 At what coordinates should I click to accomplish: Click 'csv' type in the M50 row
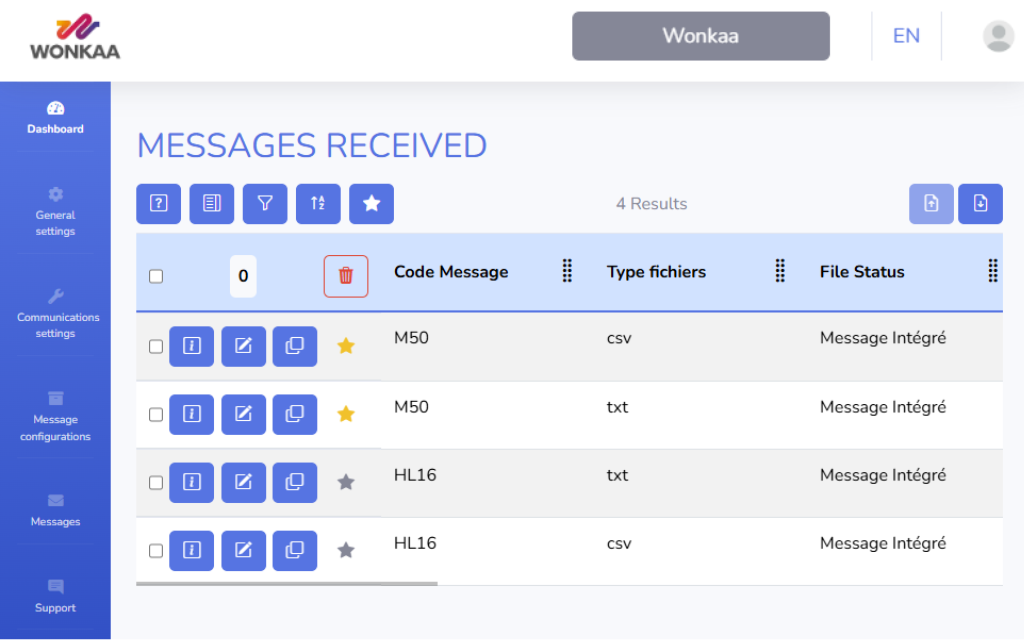[619, 339]
